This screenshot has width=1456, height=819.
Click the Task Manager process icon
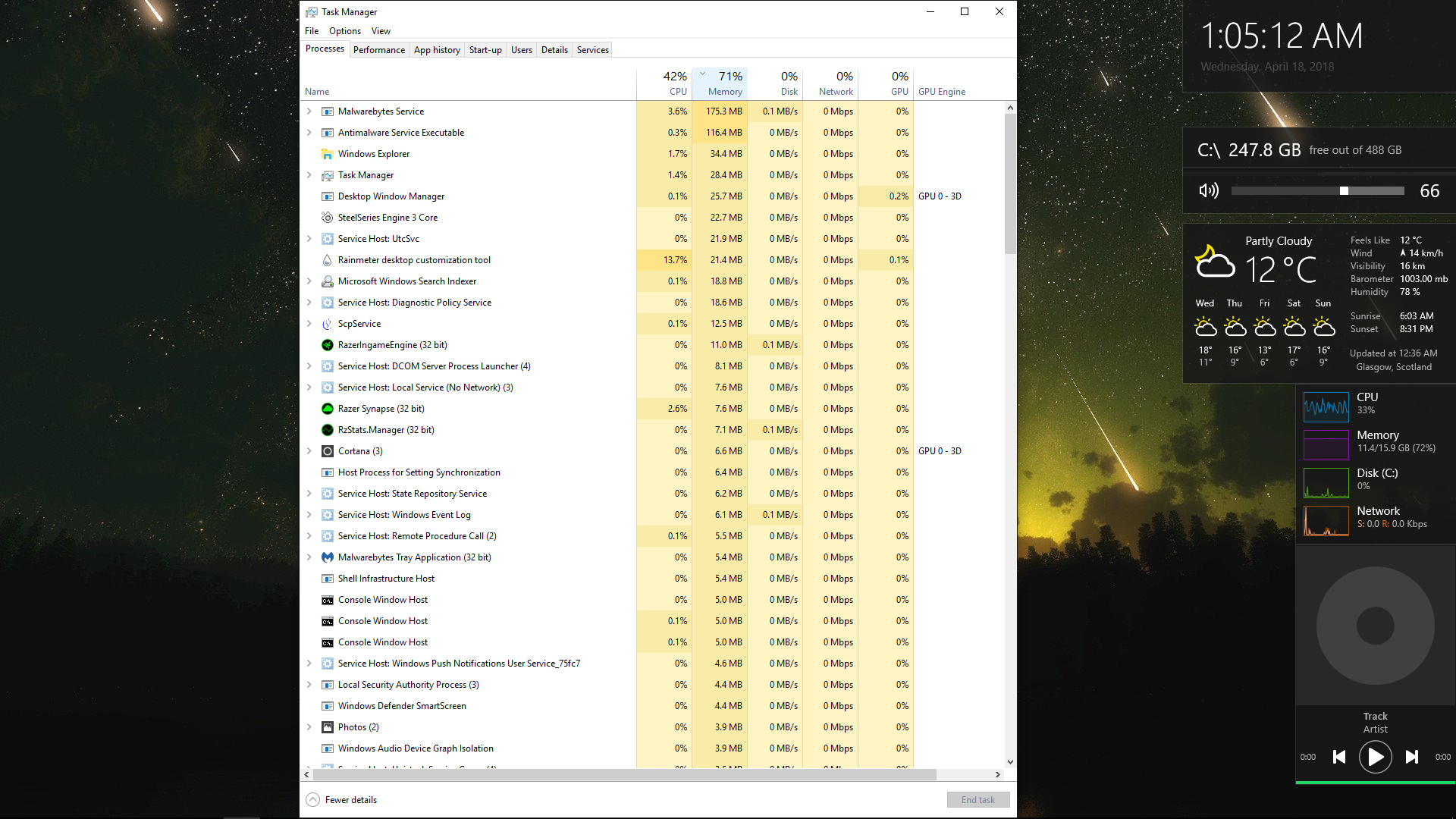(328, 175)
